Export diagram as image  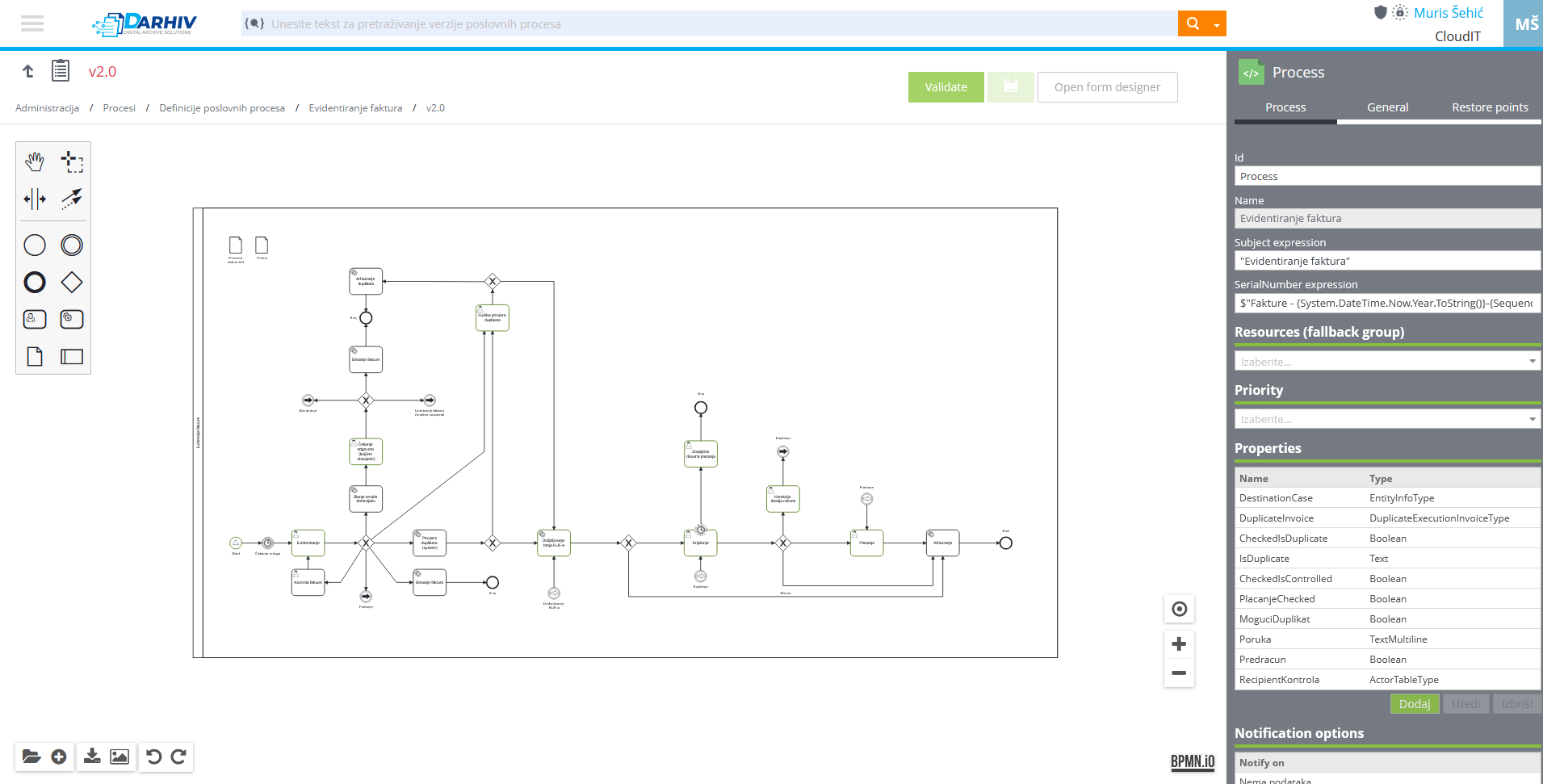click(x=119, y=757)
